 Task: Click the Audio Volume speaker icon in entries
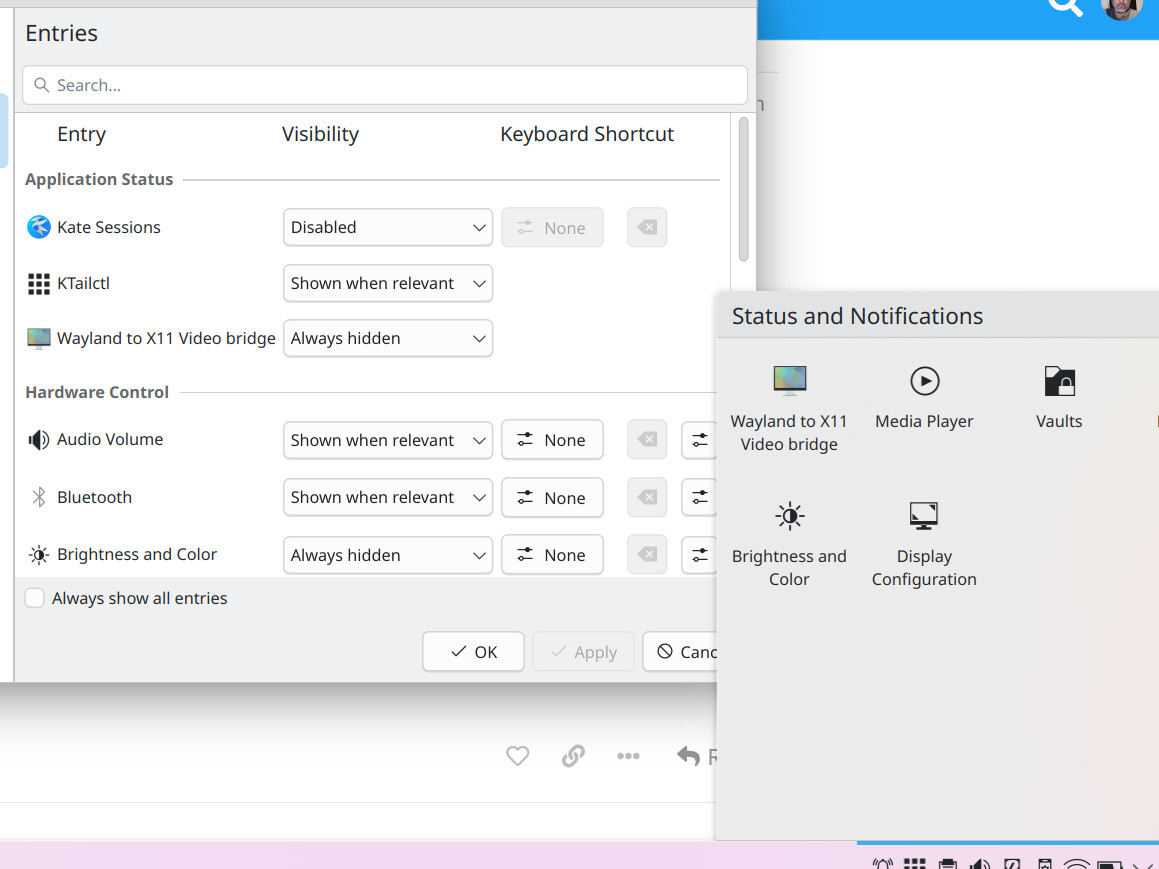click(38, 440)
